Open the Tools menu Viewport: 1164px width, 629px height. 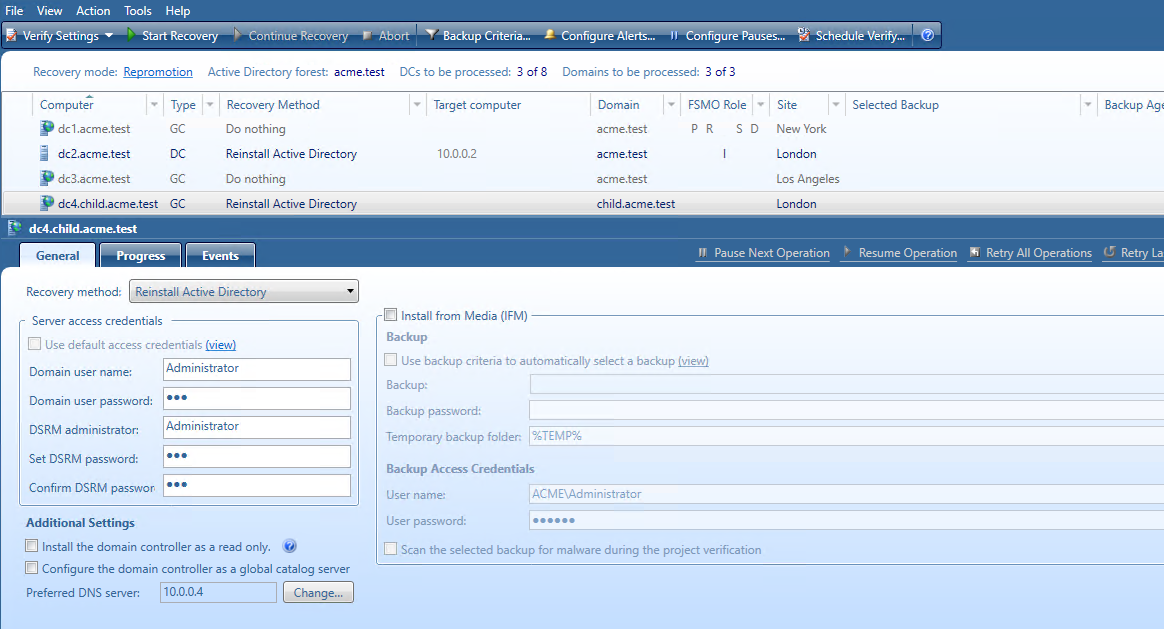tap(138, 10)
